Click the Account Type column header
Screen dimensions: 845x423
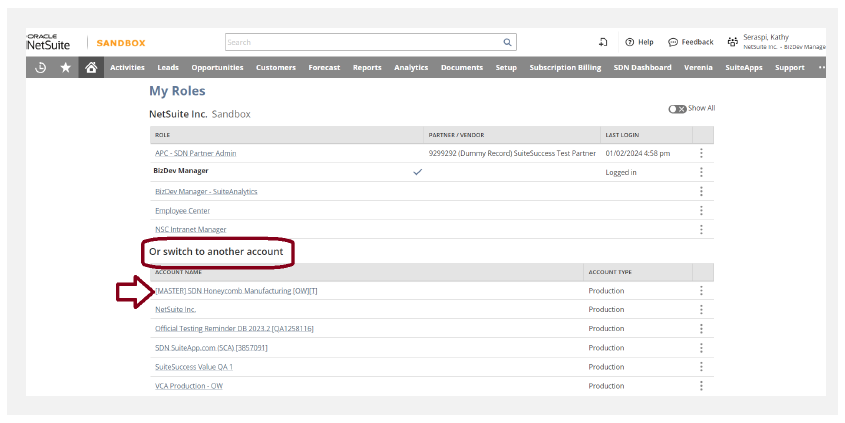point(610,272)
